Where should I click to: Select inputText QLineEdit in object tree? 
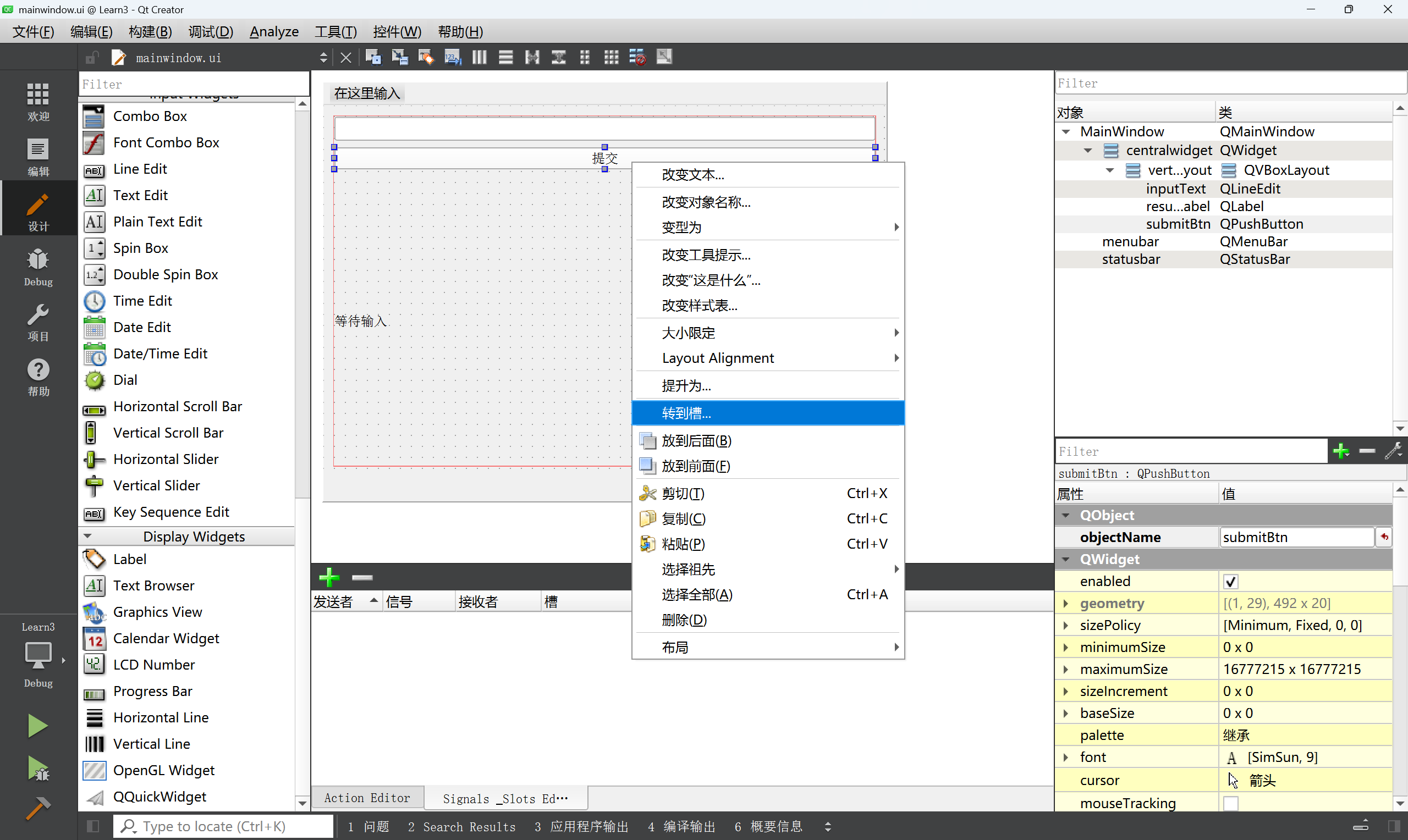tap(1223, 189)
